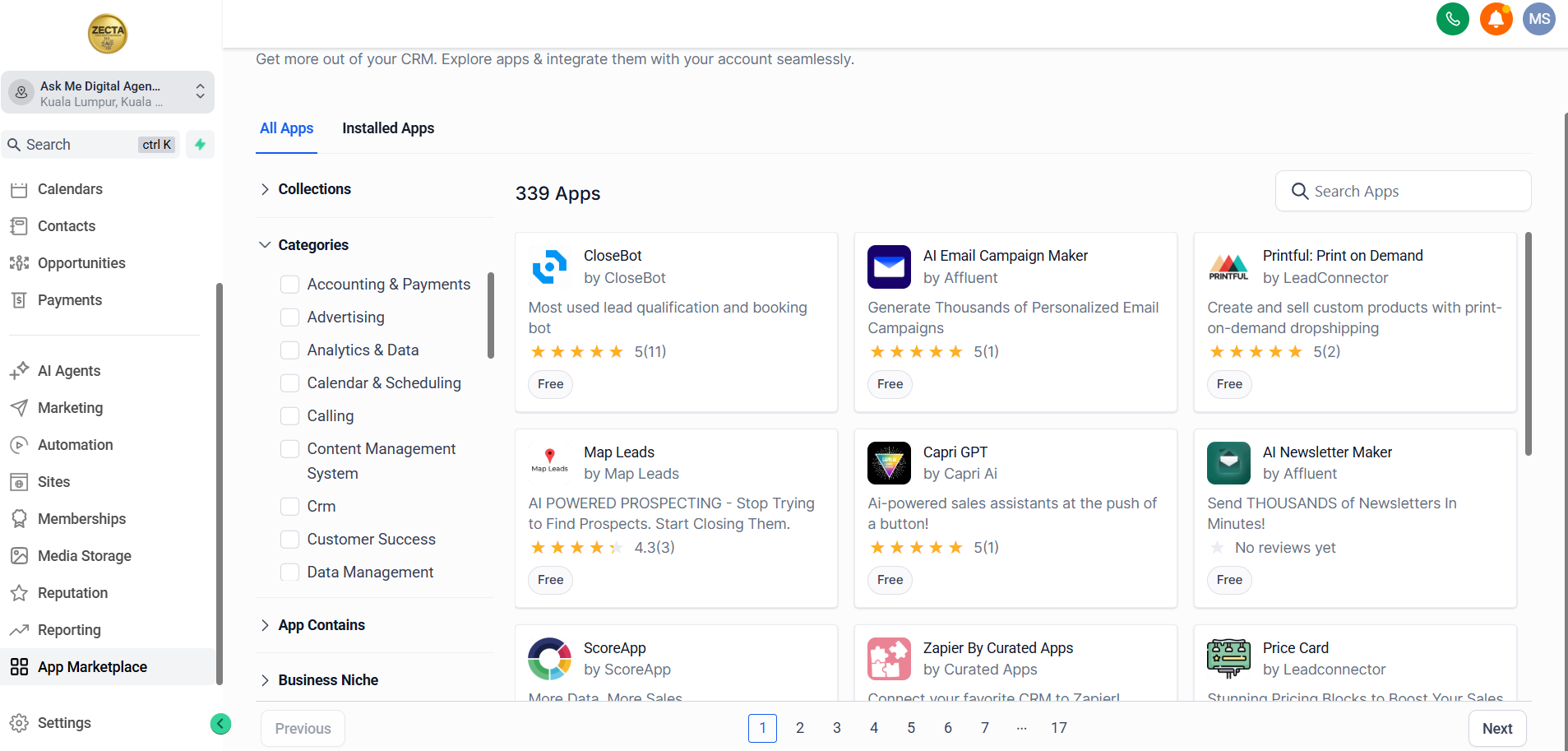Switch to the Installed Apps tab
Viewport: 1568px width, 751px height.
[x=388, y=128]
